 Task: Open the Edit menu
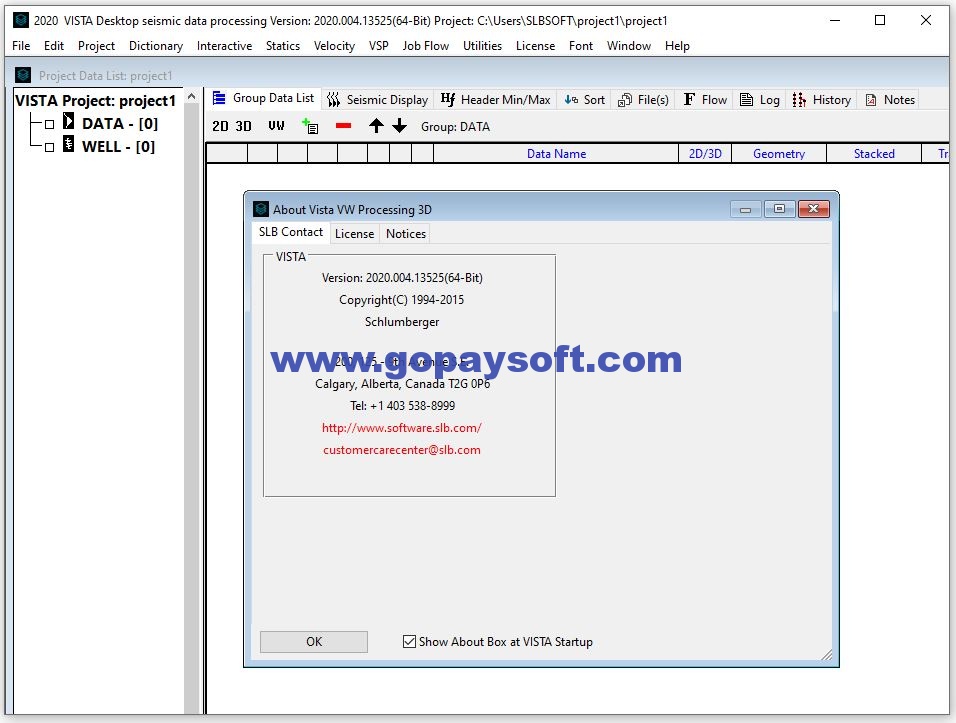pyautogui.click(x=54, y=46)
